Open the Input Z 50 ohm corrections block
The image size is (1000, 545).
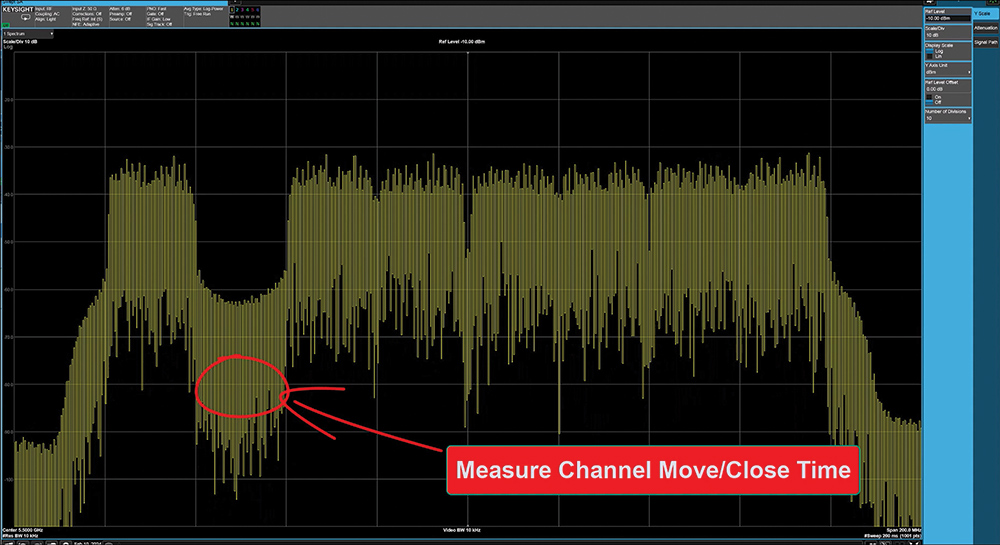tap(87, 17)
